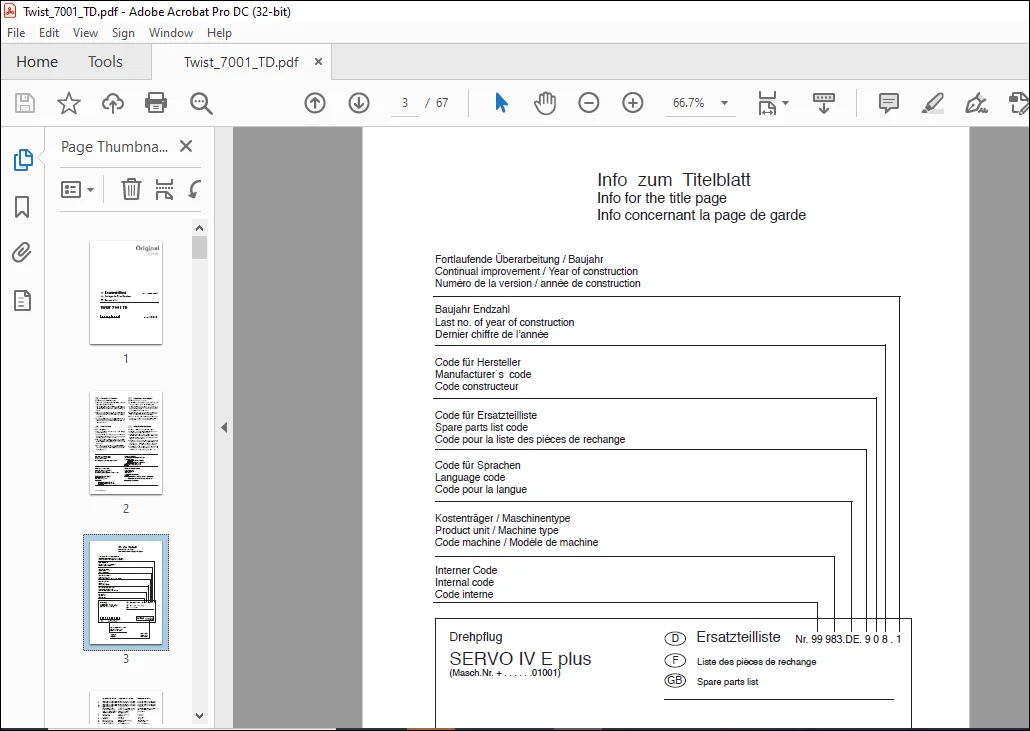Click 'Language code' text line
The width and height of the screenshot is (1030, 731).
(x=470, y=477)
